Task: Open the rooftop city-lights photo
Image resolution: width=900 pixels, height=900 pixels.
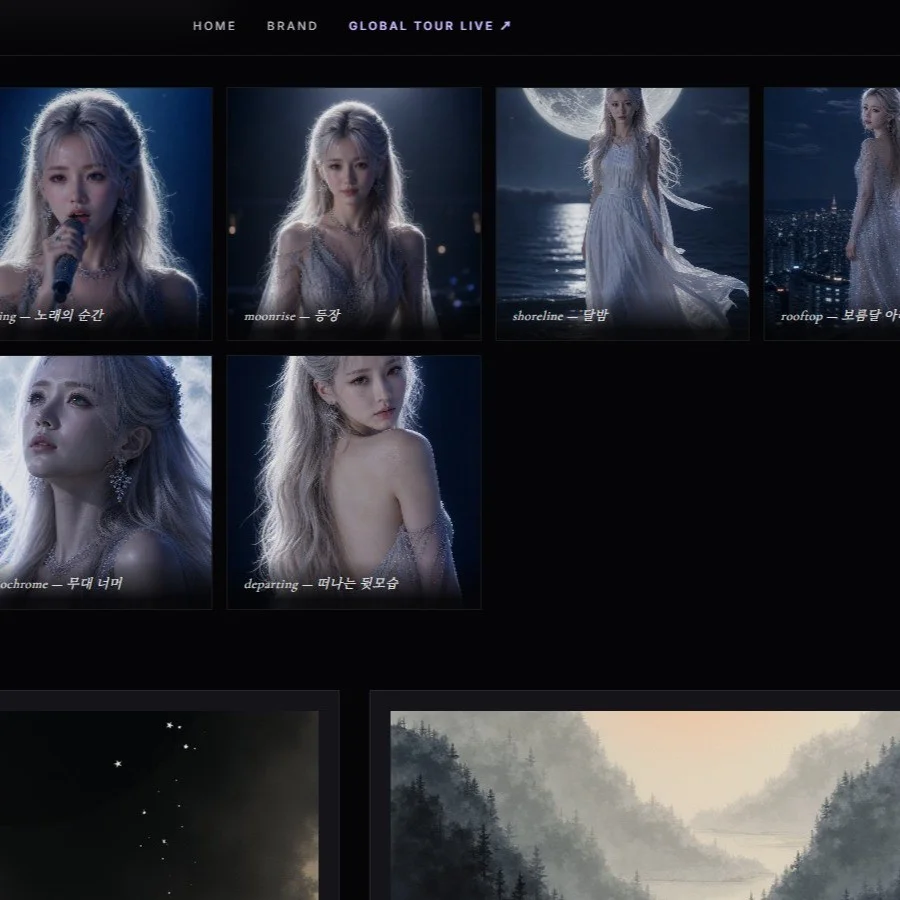Action: tap(832, 214)
